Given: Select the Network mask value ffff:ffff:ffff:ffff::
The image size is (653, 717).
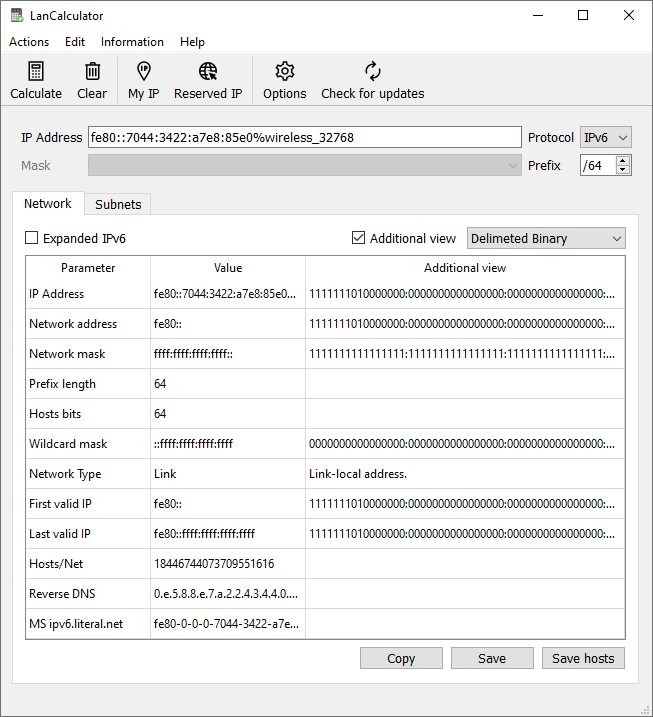Looking at the screenshot, I should pyautogui.click(x=228, y=354).
